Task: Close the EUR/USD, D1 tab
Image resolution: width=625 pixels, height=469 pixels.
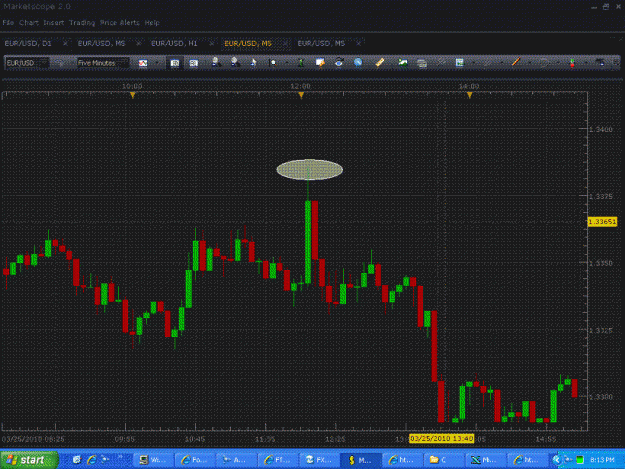Action: pos(65,43)
